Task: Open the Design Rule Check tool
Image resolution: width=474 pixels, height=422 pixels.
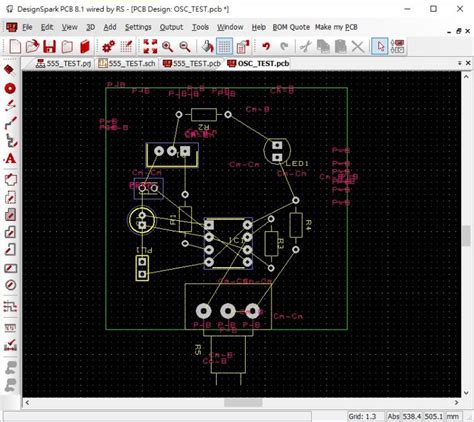Action: click(x=10, y=345)
